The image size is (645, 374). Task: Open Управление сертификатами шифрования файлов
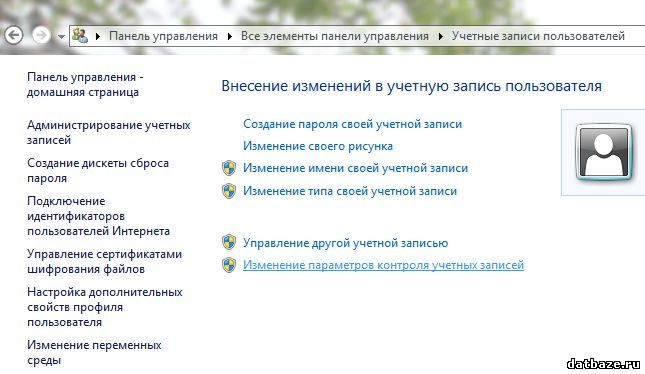(104, 261)
